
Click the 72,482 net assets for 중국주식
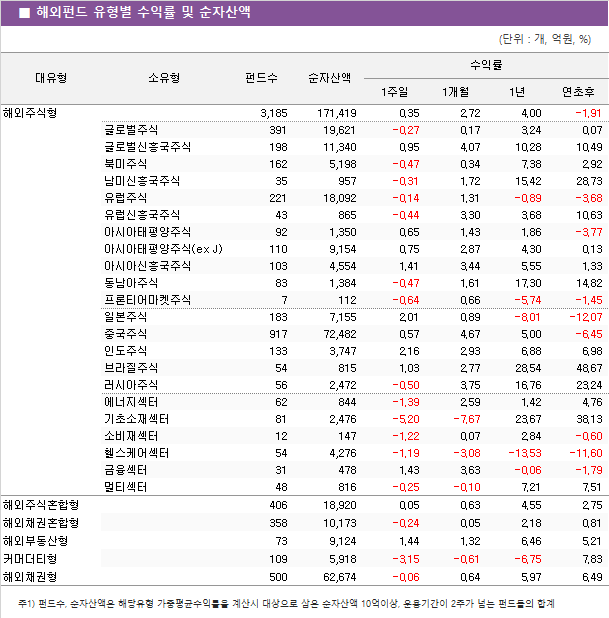tap(340, 334)
